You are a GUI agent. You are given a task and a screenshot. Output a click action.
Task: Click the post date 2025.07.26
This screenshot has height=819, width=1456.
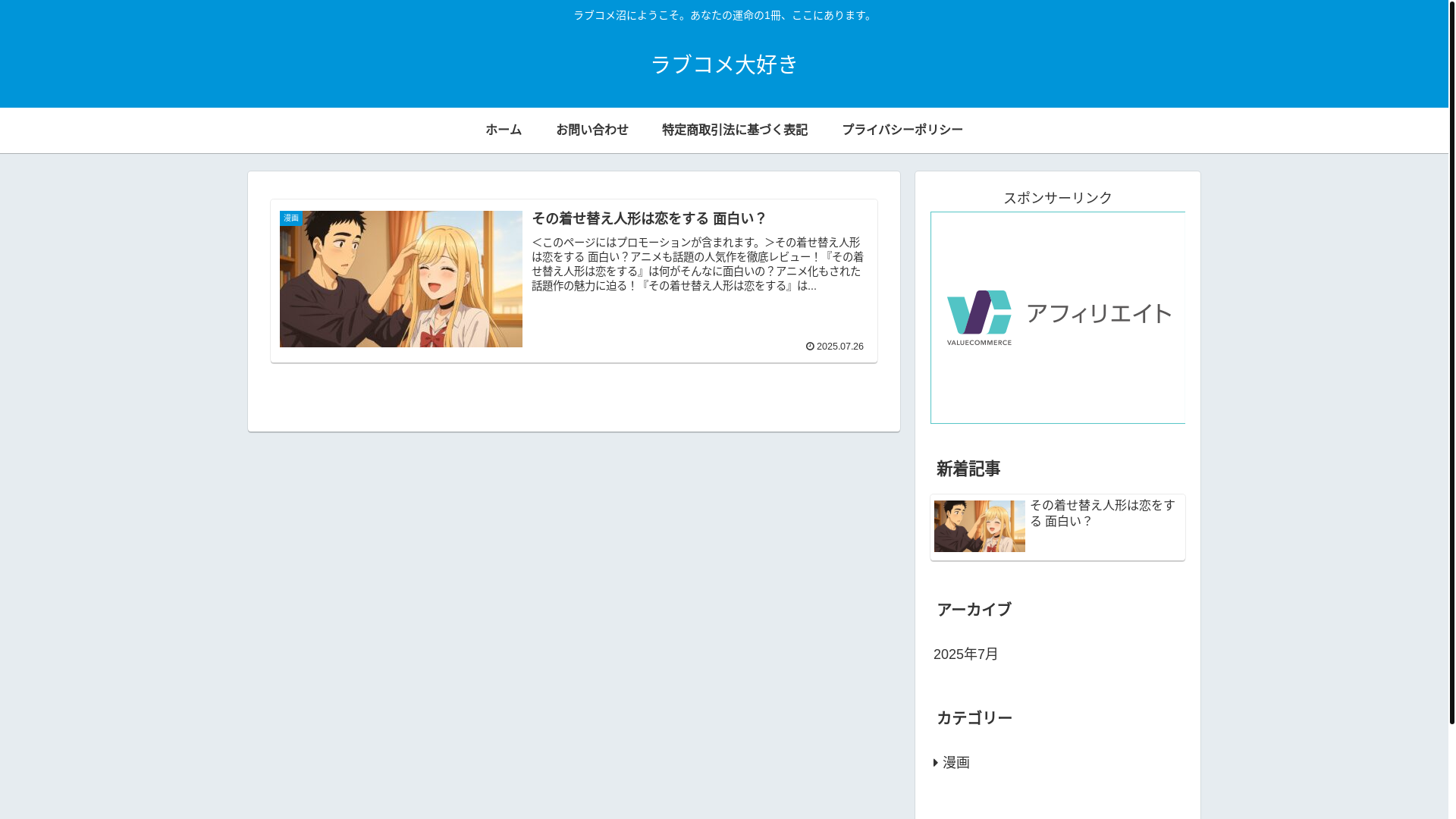840,346
